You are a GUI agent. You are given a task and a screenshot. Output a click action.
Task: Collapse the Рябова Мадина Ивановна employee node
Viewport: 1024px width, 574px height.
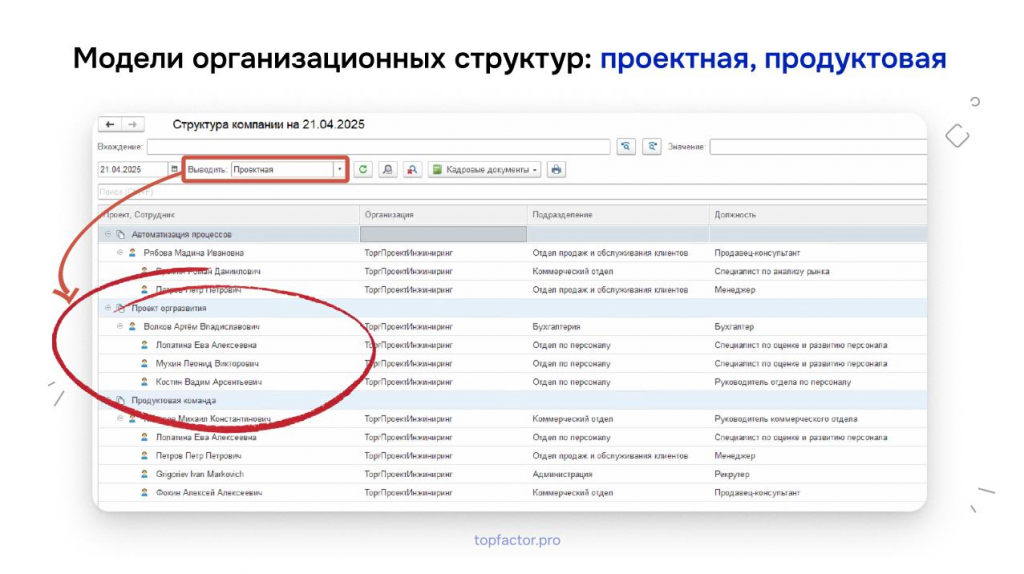click(x=120, y=252)
